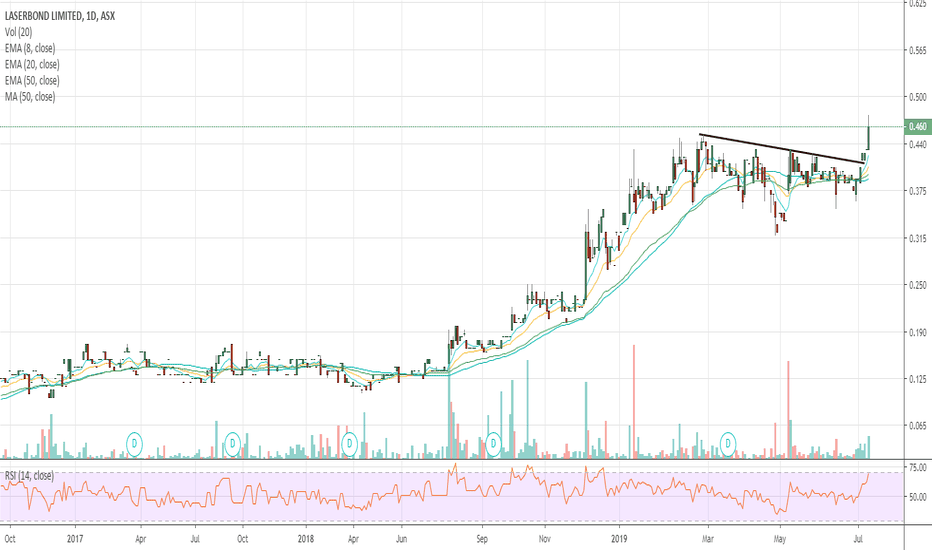Screen dimensions: 932x550
Task: Click the 0.565 price axis label
Action: pyautogui.click(x=918, y=51)
